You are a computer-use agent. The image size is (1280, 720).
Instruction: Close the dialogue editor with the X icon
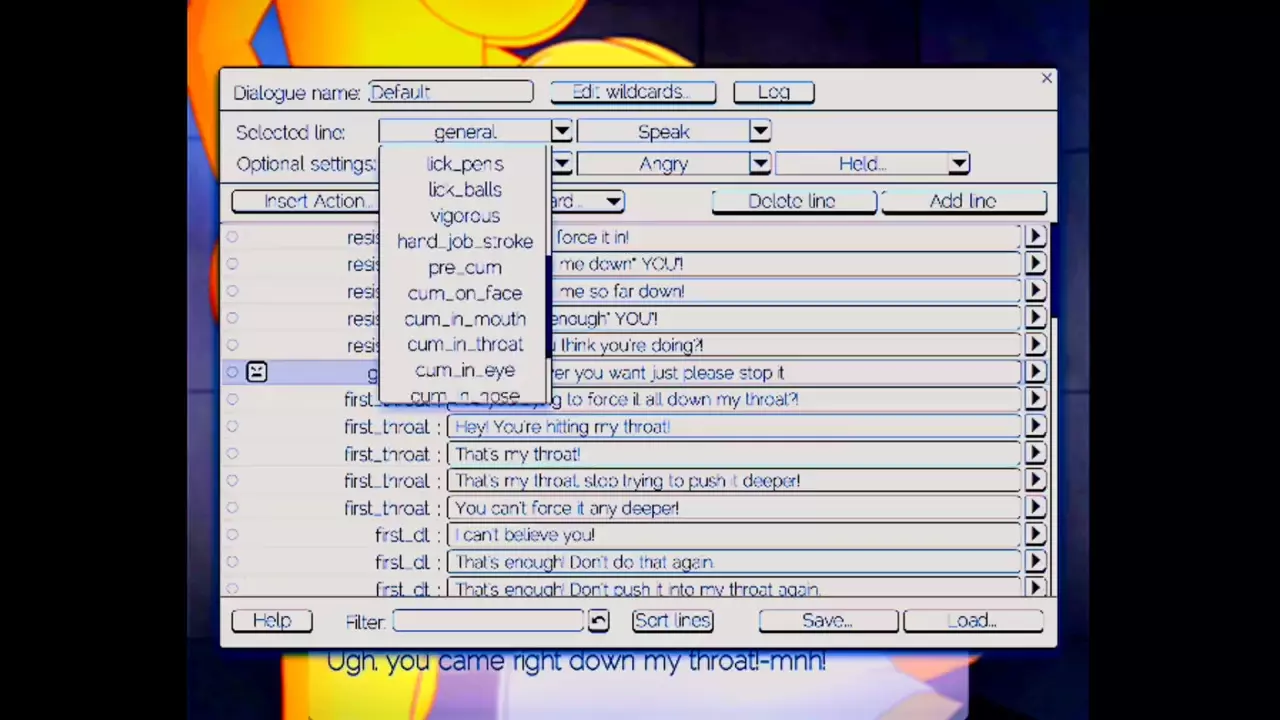tap(1046, 78)
